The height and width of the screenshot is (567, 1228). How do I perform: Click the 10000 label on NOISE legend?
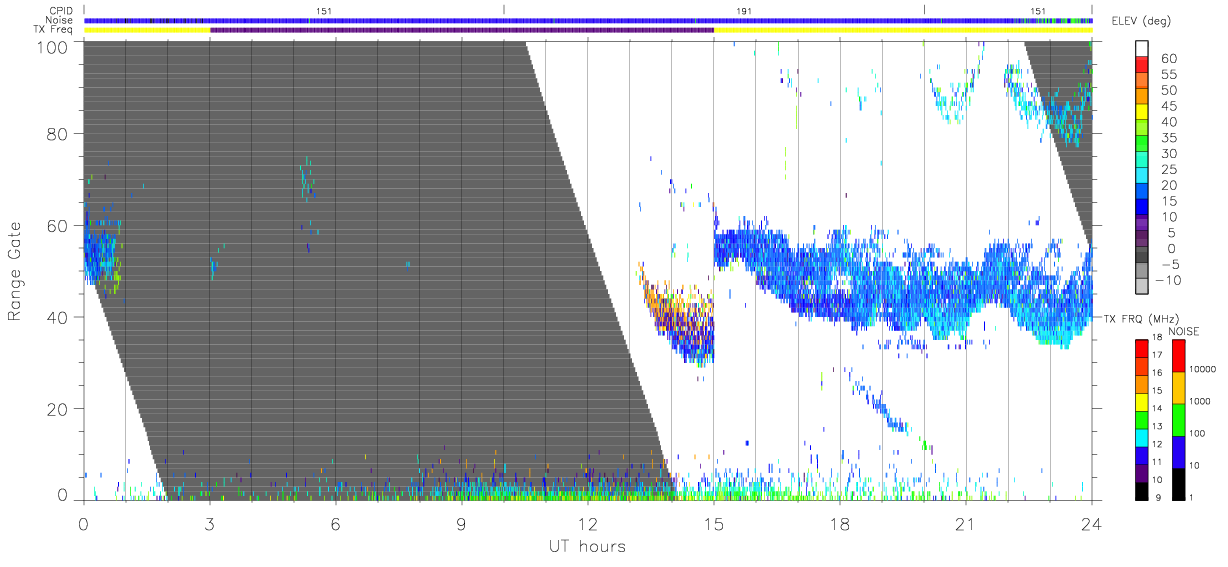coord(1201,369)
